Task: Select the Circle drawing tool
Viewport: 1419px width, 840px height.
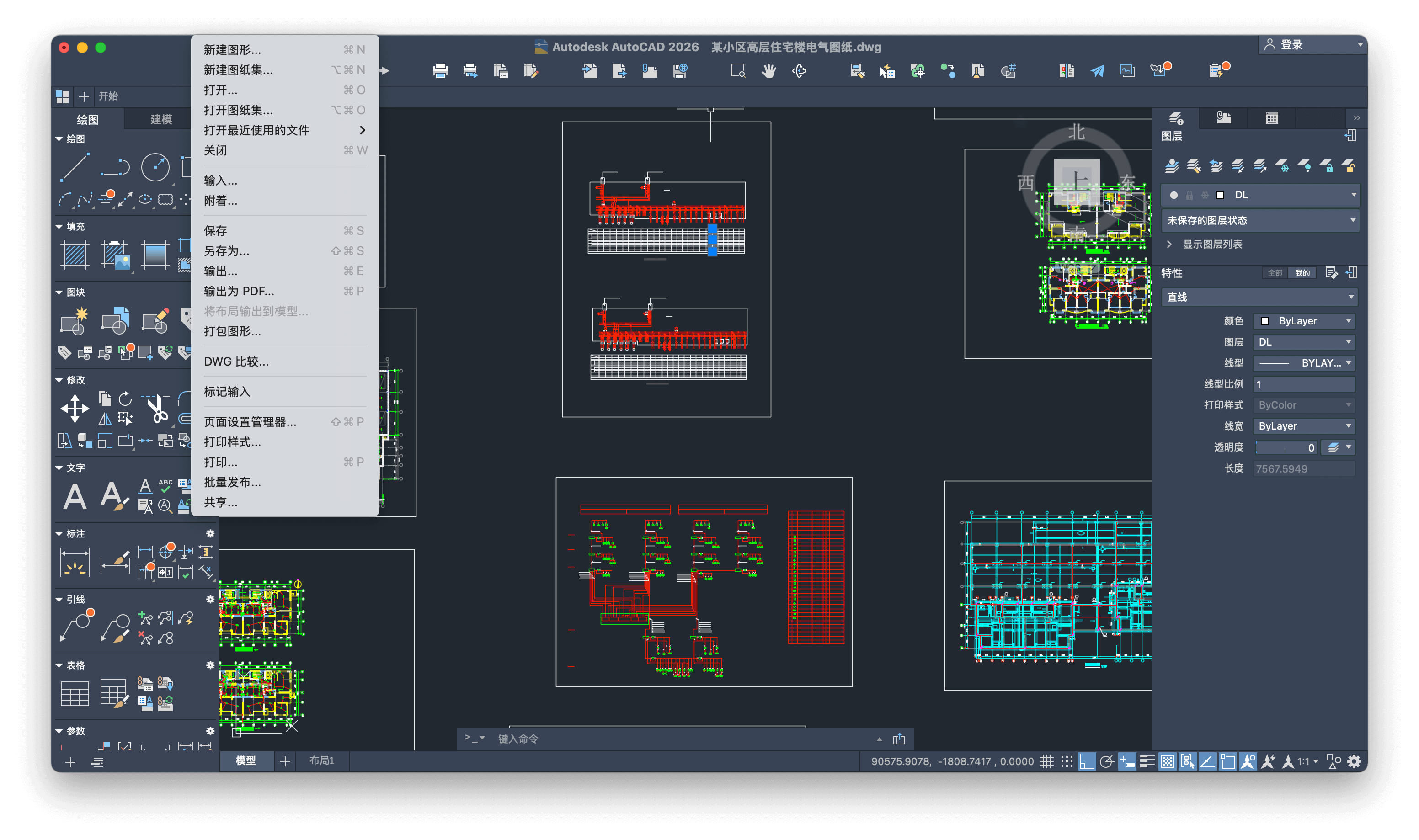Action: tap(155, 167)
